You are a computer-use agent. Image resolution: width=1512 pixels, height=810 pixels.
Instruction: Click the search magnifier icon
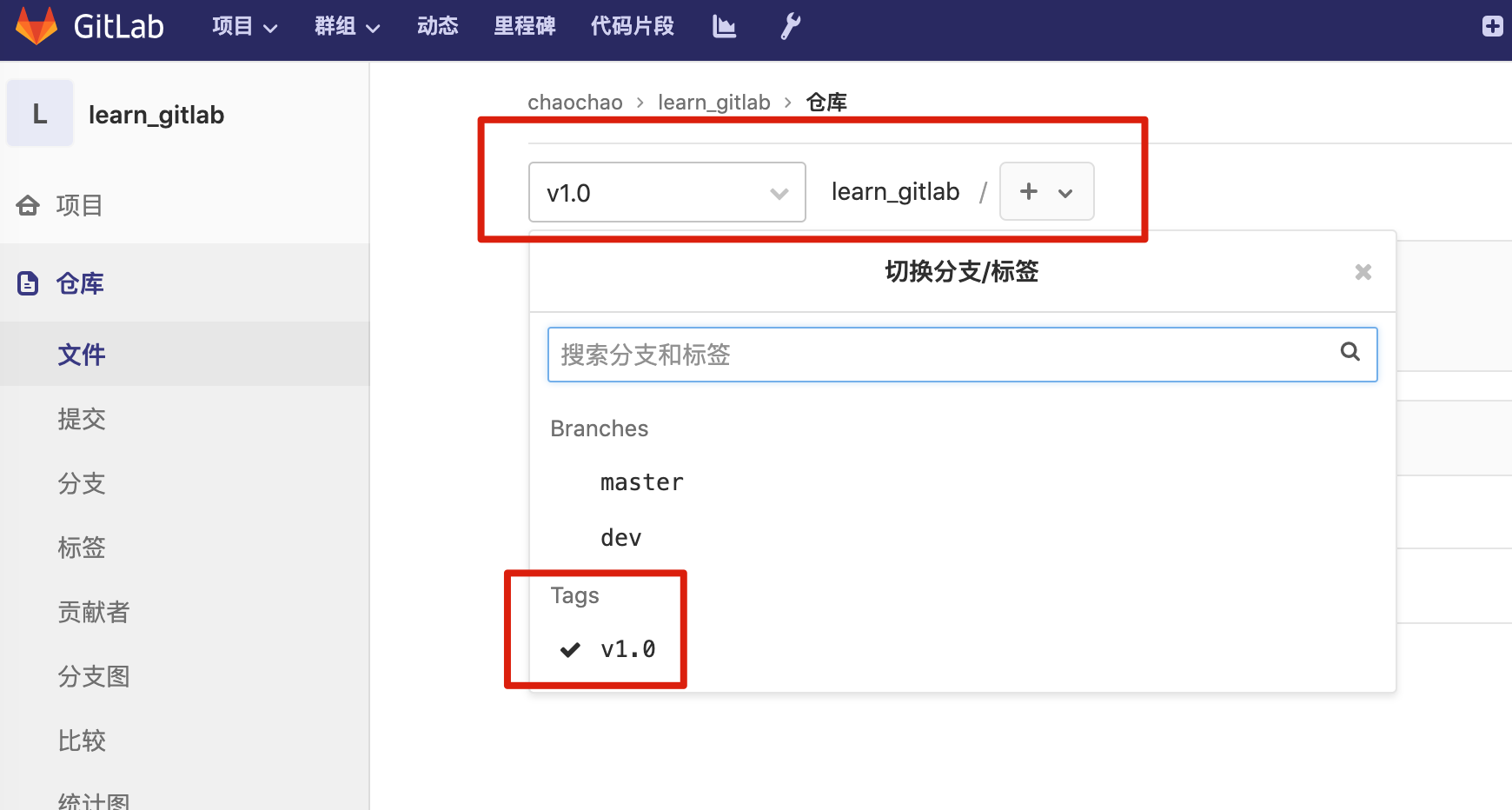pyautogui.click(x=1350, y=351)
